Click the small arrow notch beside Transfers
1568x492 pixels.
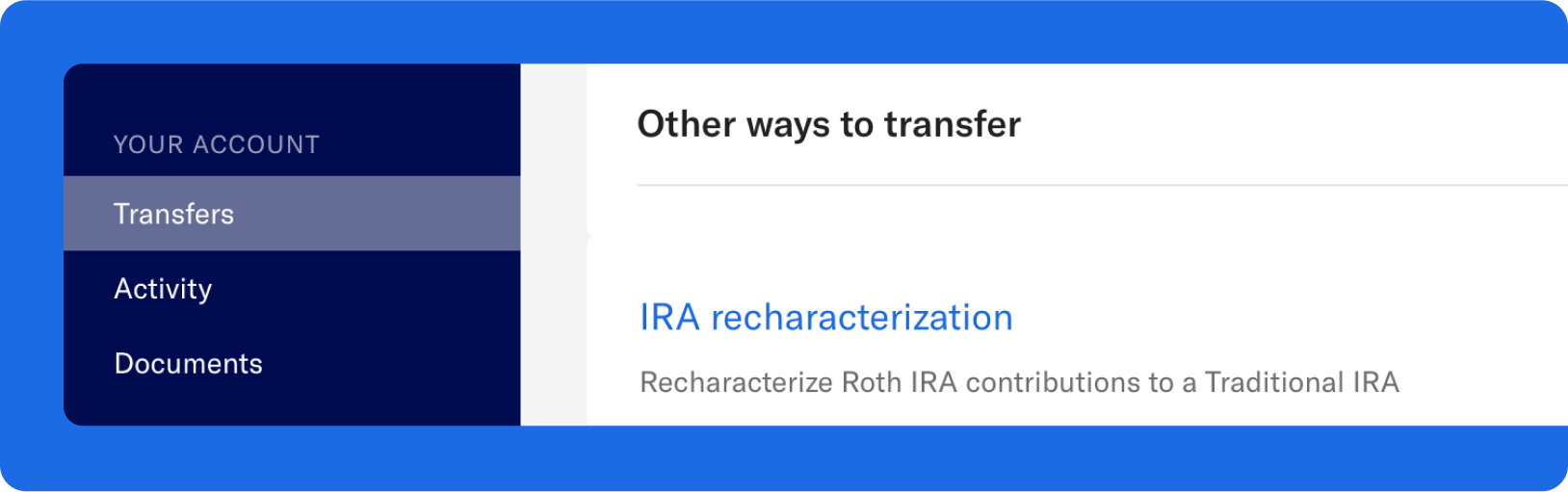click(x=588, y=235)
